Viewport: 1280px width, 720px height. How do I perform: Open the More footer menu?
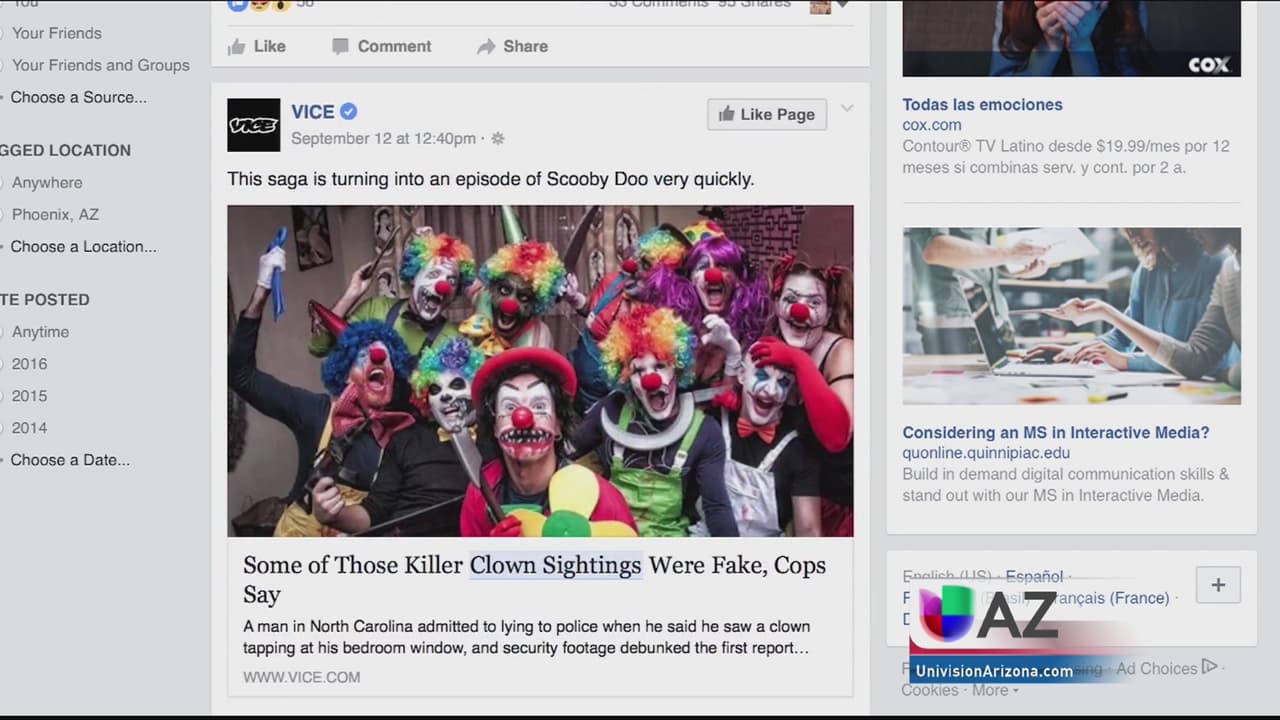pyautogui.click(x=994, y=690)
